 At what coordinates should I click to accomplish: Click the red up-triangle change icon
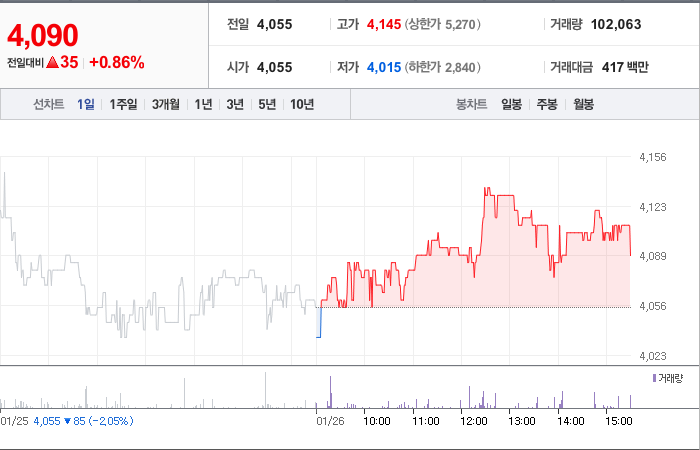pyautogui.click(x=52, y=62)
